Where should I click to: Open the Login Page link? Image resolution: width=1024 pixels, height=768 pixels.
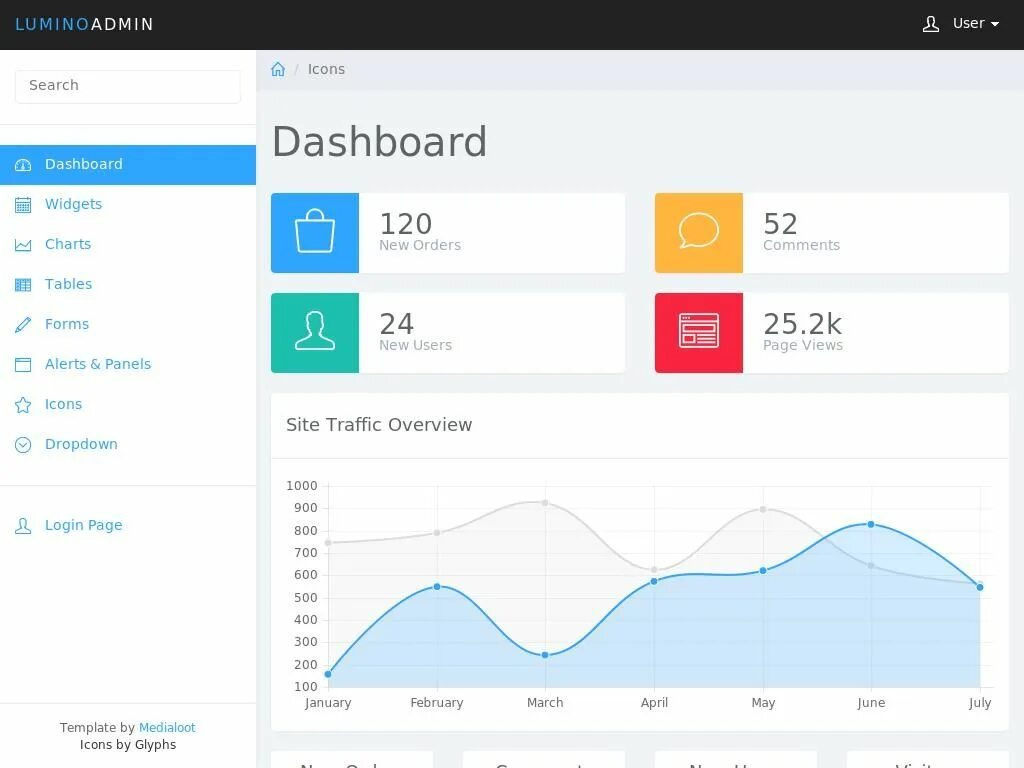[x=128, y=525]
